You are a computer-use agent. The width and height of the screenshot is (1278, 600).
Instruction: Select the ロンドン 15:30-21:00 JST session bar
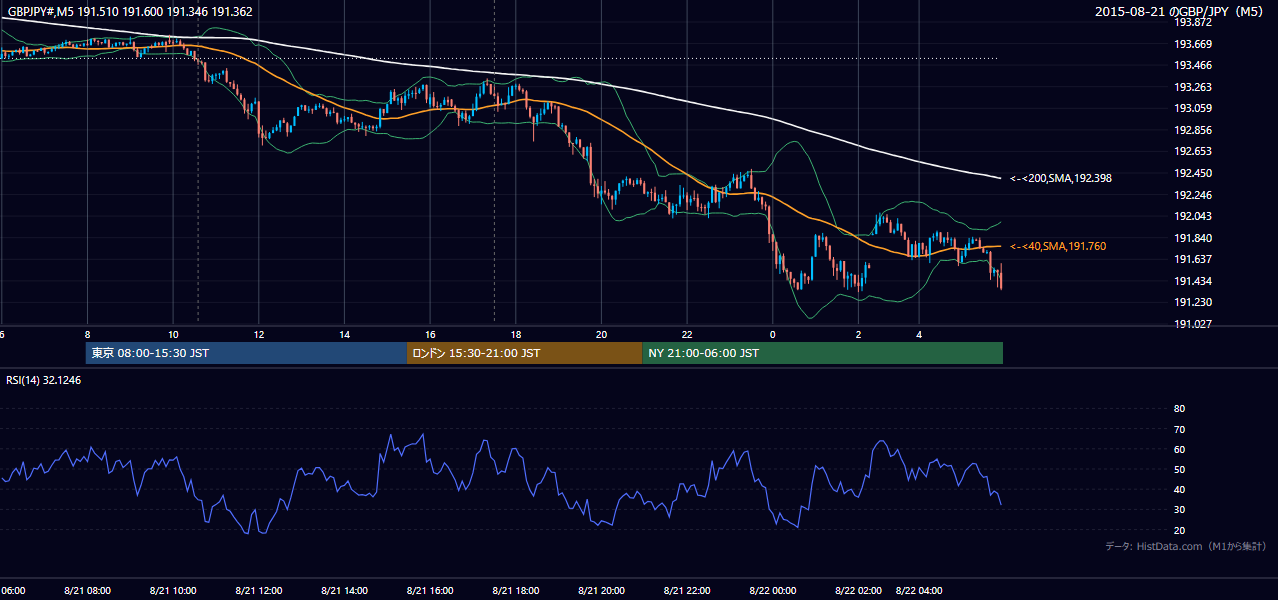coord(524,353)
